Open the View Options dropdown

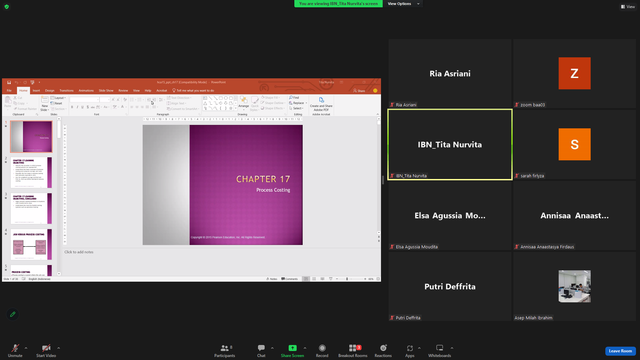tap(403, 4)
